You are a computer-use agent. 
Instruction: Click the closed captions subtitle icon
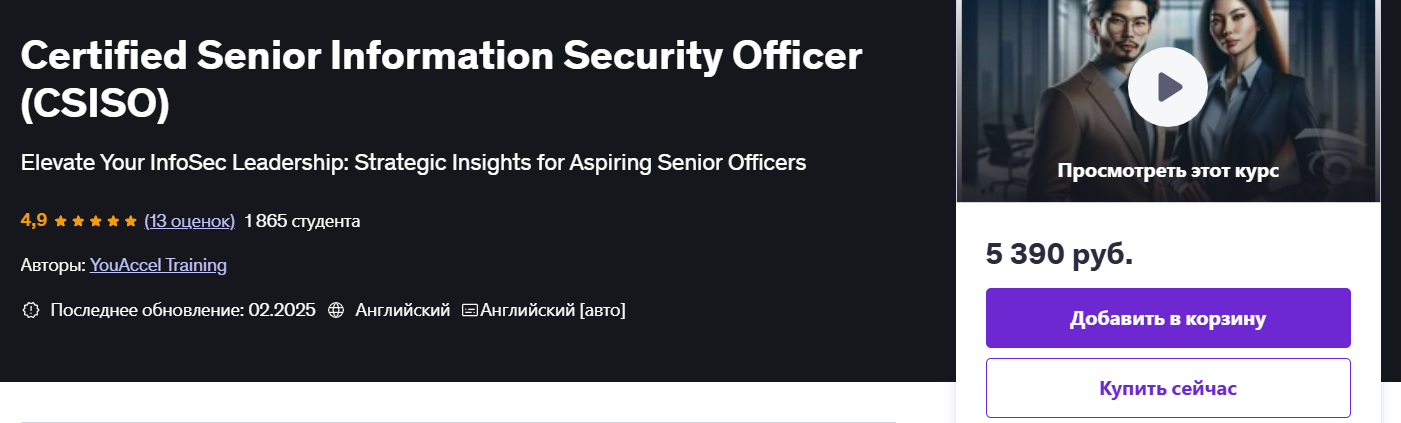coord(470,310)
